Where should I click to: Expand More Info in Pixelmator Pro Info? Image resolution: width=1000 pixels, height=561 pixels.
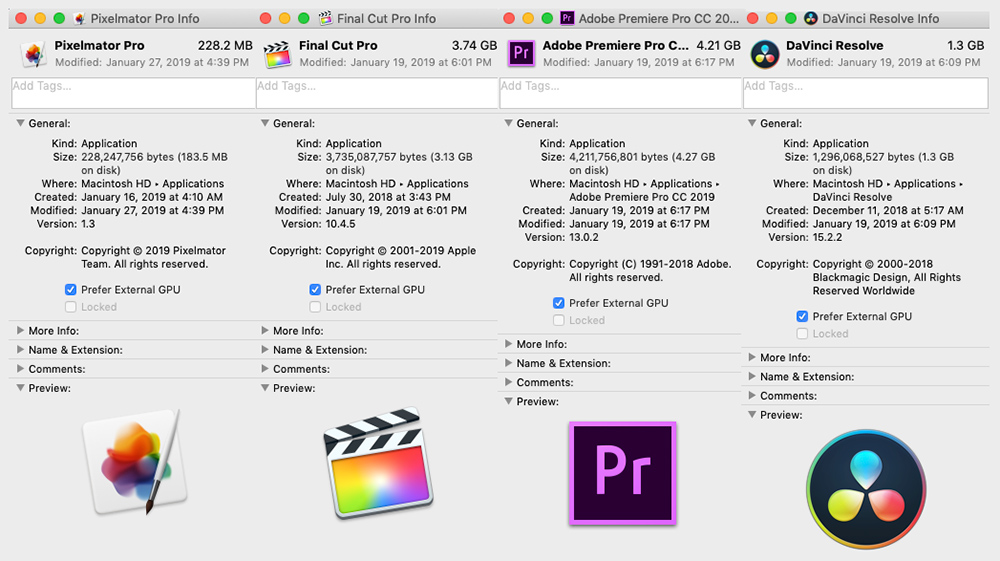click(x=20, y=330)
